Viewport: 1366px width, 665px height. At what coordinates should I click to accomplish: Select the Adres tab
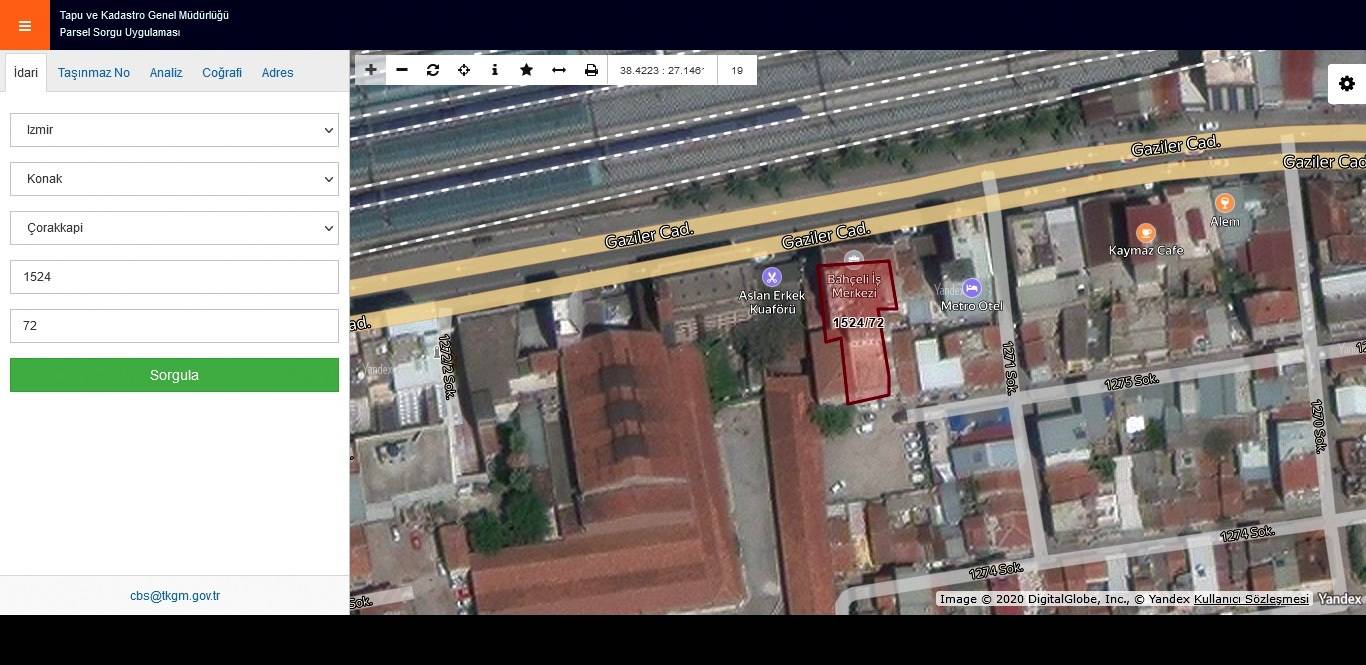(x=277, y=73)
